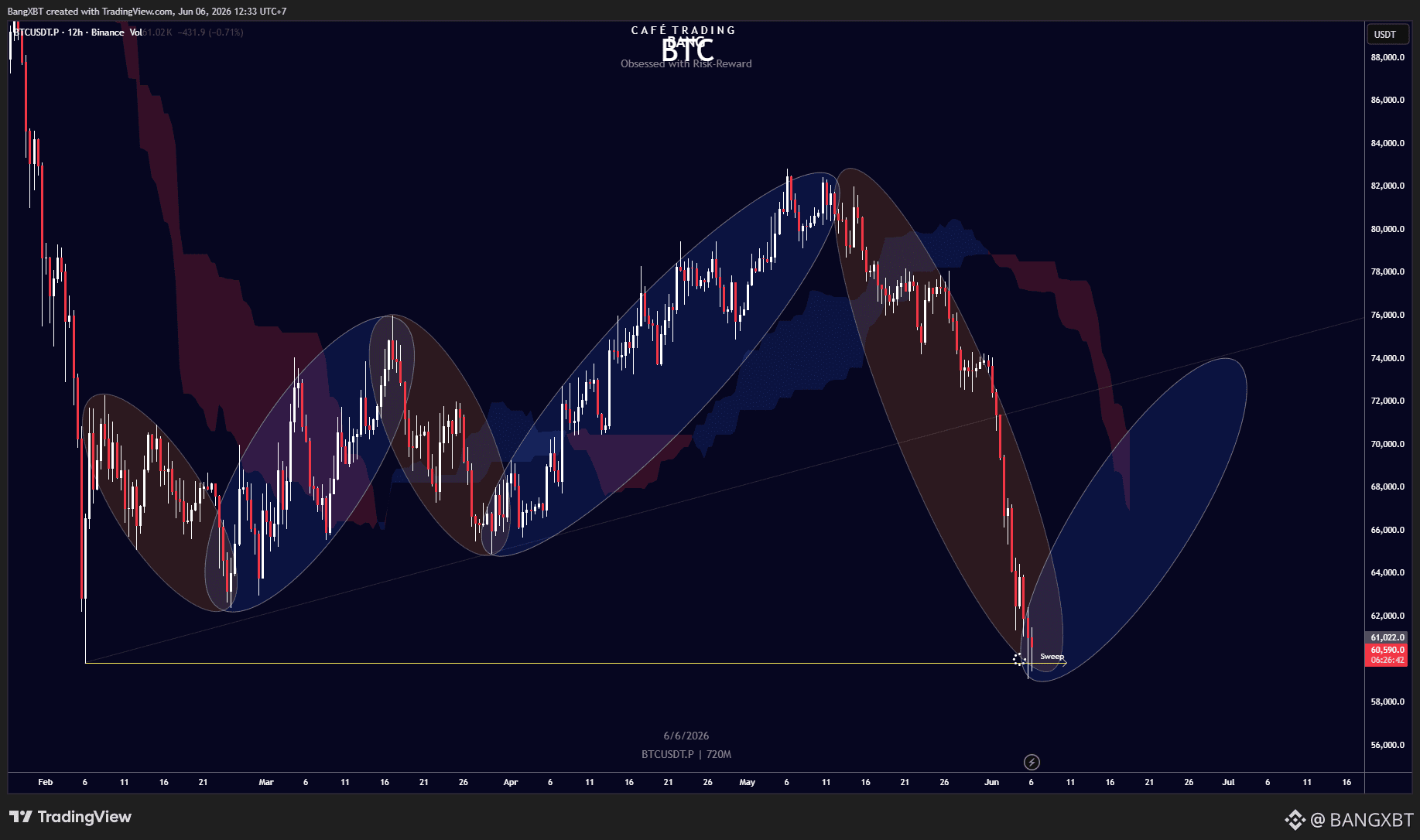The width and height of the screenshot is (1420, 840).
Task: Click the 80,000.0 price axis label
Action: point(1387,229)
